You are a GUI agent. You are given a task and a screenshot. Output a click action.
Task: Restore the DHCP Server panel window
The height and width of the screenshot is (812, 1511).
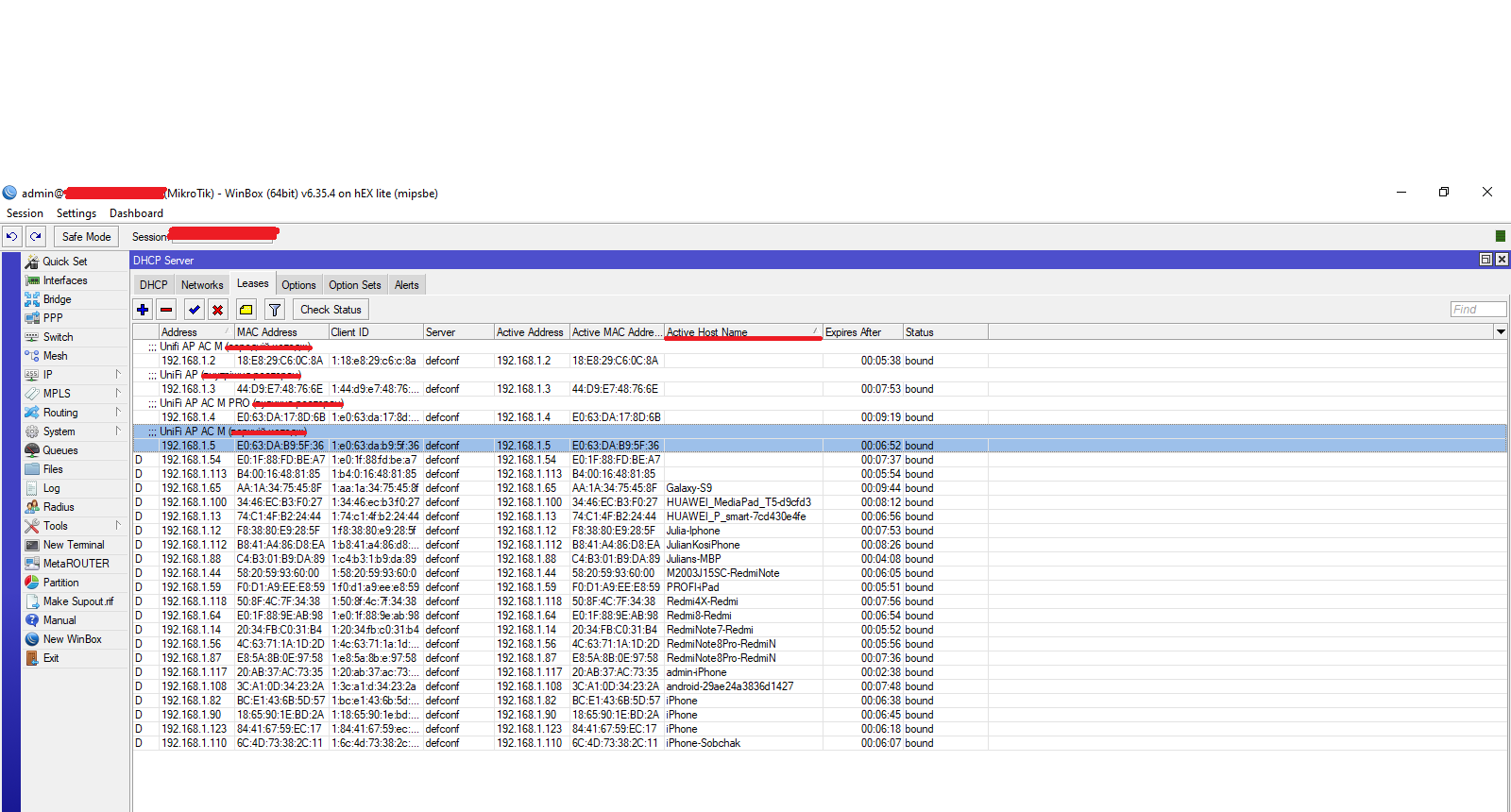[x=1486, y=260]
